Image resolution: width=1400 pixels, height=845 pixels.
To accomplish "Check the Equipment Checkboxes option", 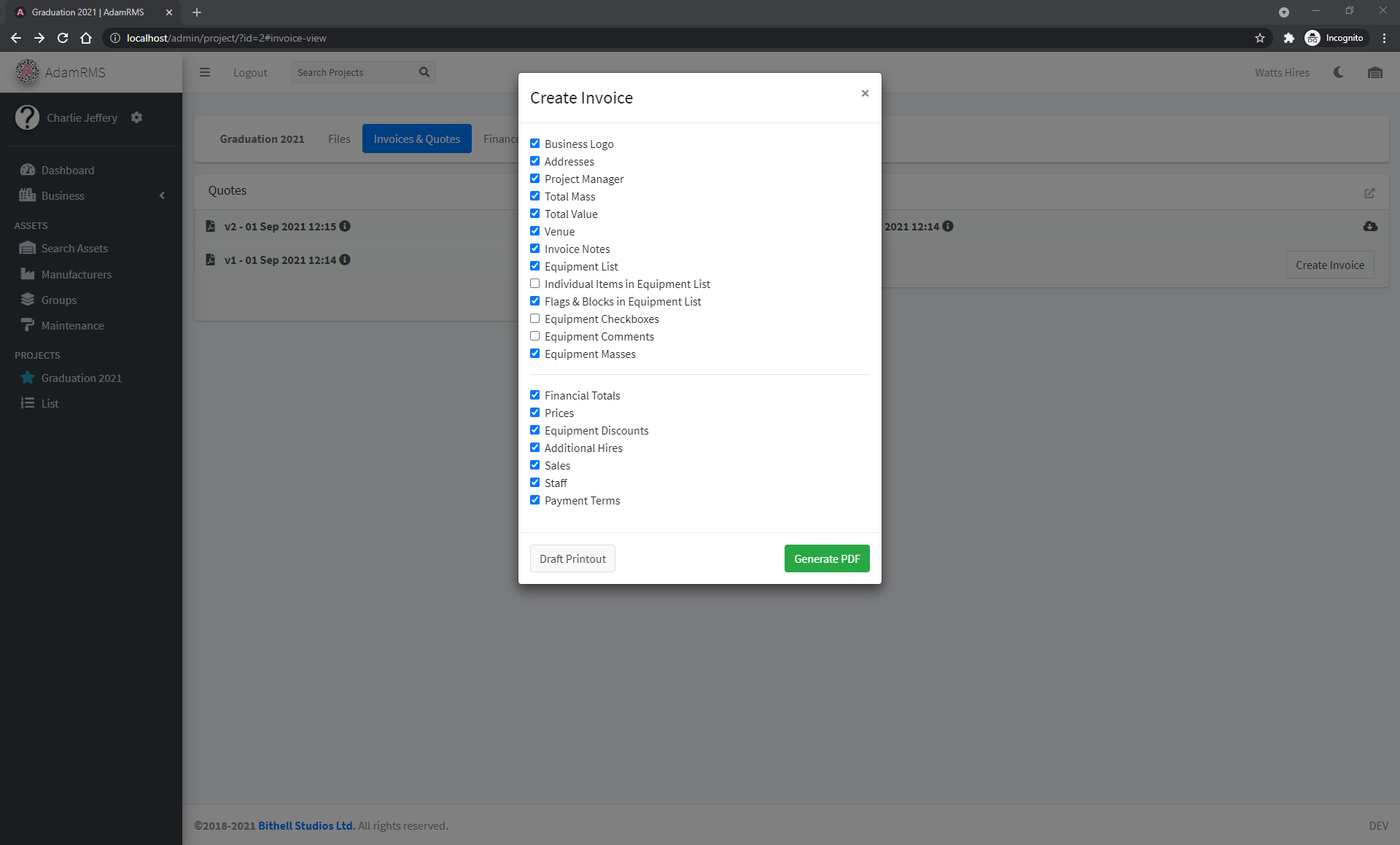I will point(535,318).
